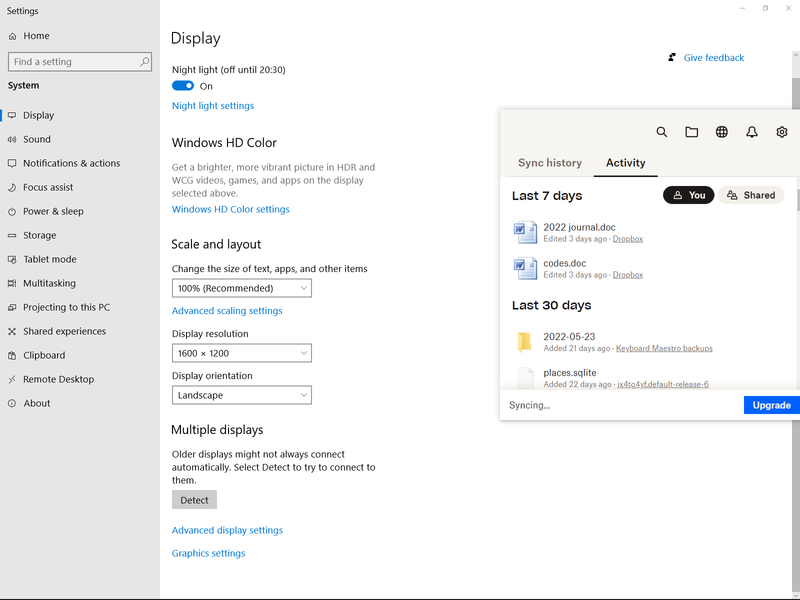Click inside the Find a setting field
Image resolution: width=800 pixels, height=600 pixels.
point(80,62)
